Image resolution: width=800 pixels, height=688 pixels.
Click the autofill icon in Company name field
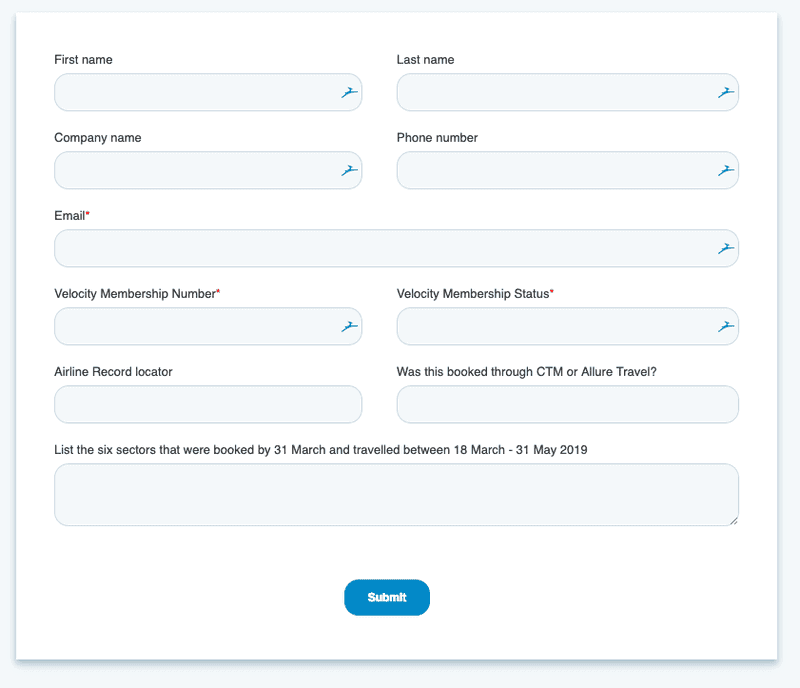[349, 170]
